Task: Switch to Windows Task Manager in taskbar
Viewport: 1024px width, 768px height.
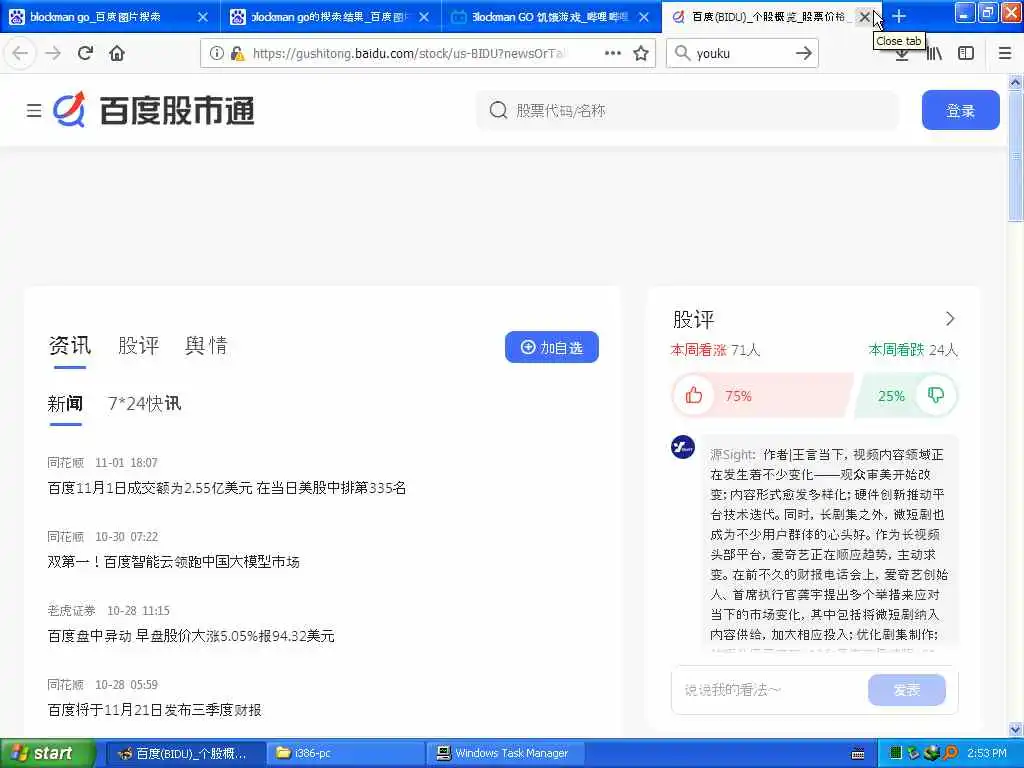Action: 506,753
